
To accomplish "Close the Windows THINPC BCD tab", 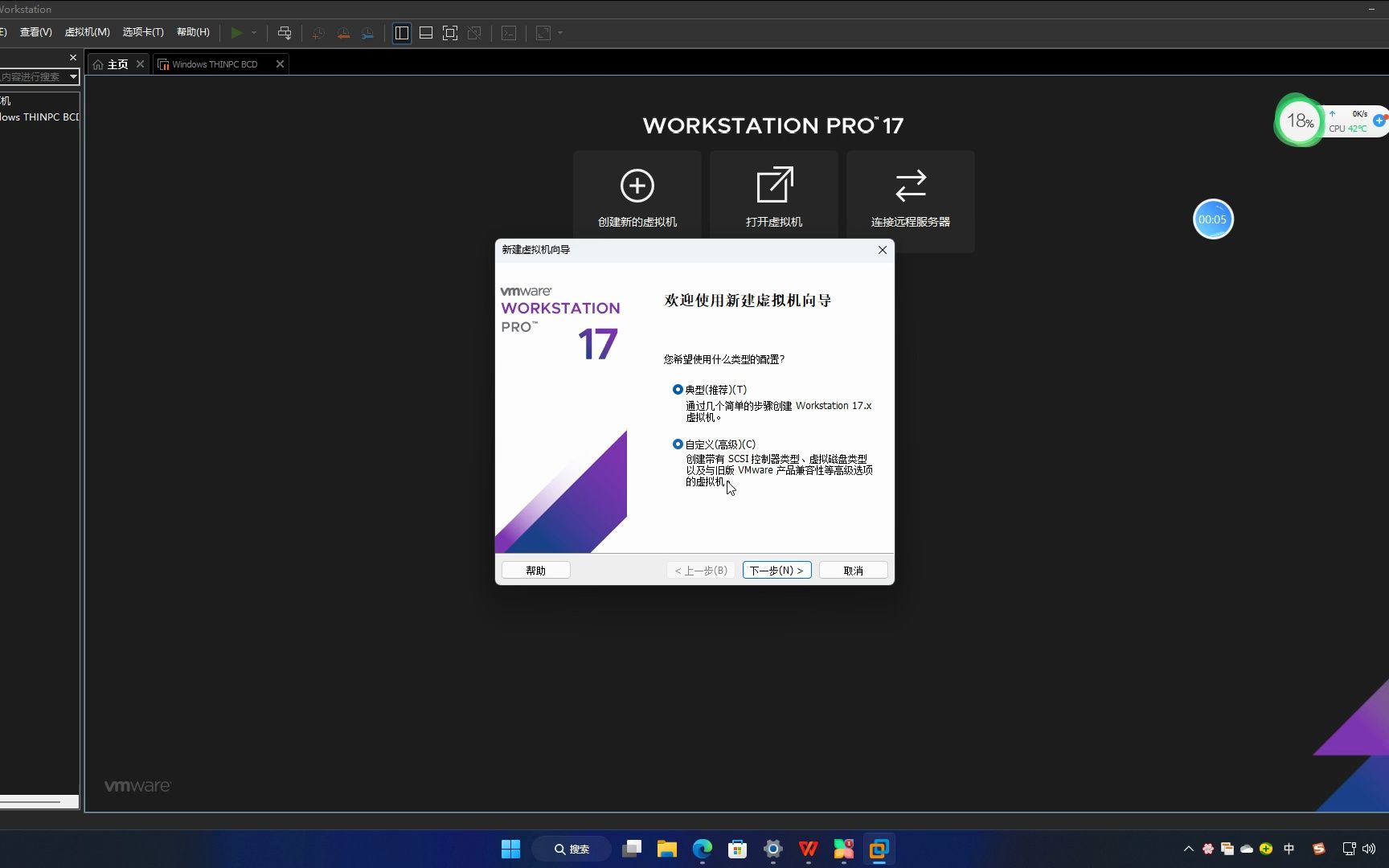I will pyautogui.click(x=280, y=64).
